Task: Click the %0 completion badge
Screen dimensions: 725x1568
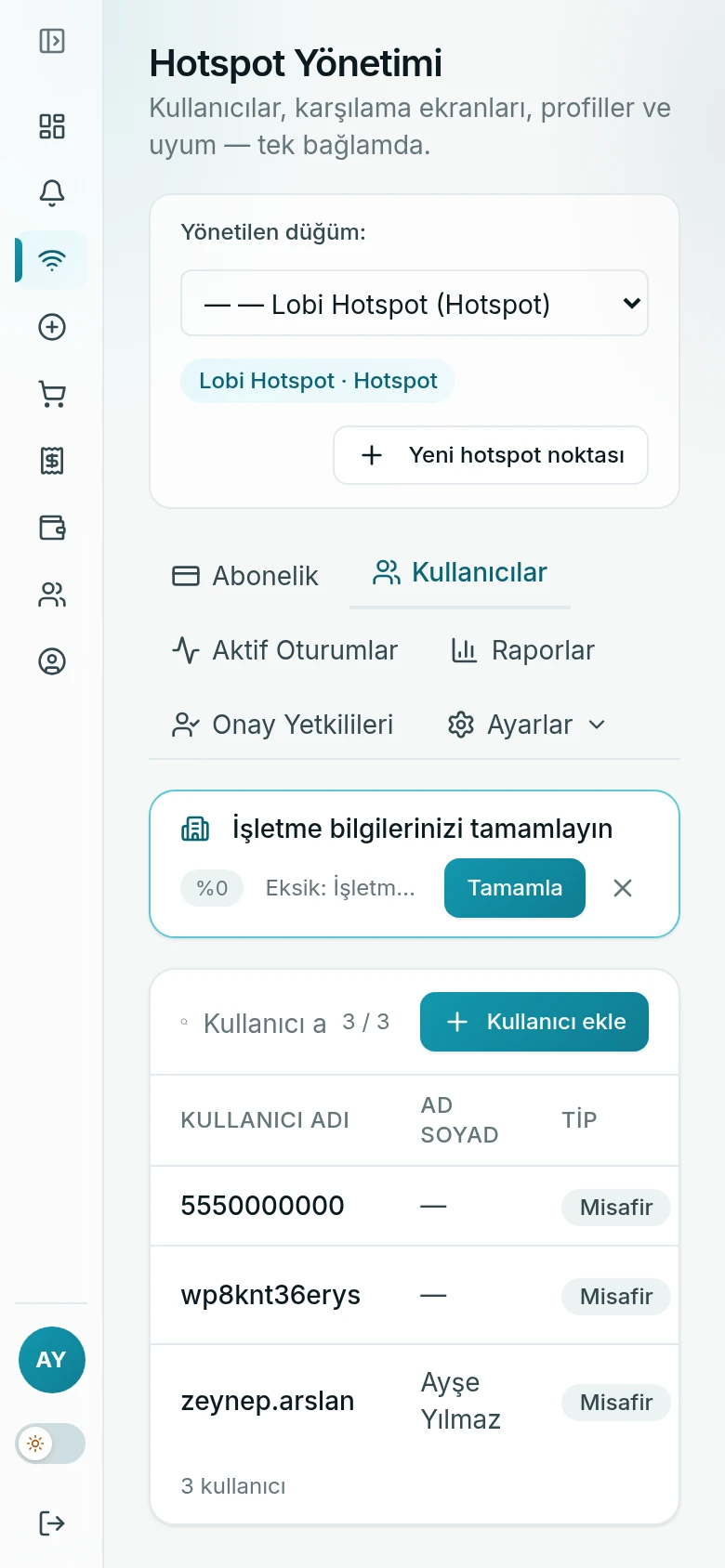Action: pyautogui.click(x=212, y=888)
